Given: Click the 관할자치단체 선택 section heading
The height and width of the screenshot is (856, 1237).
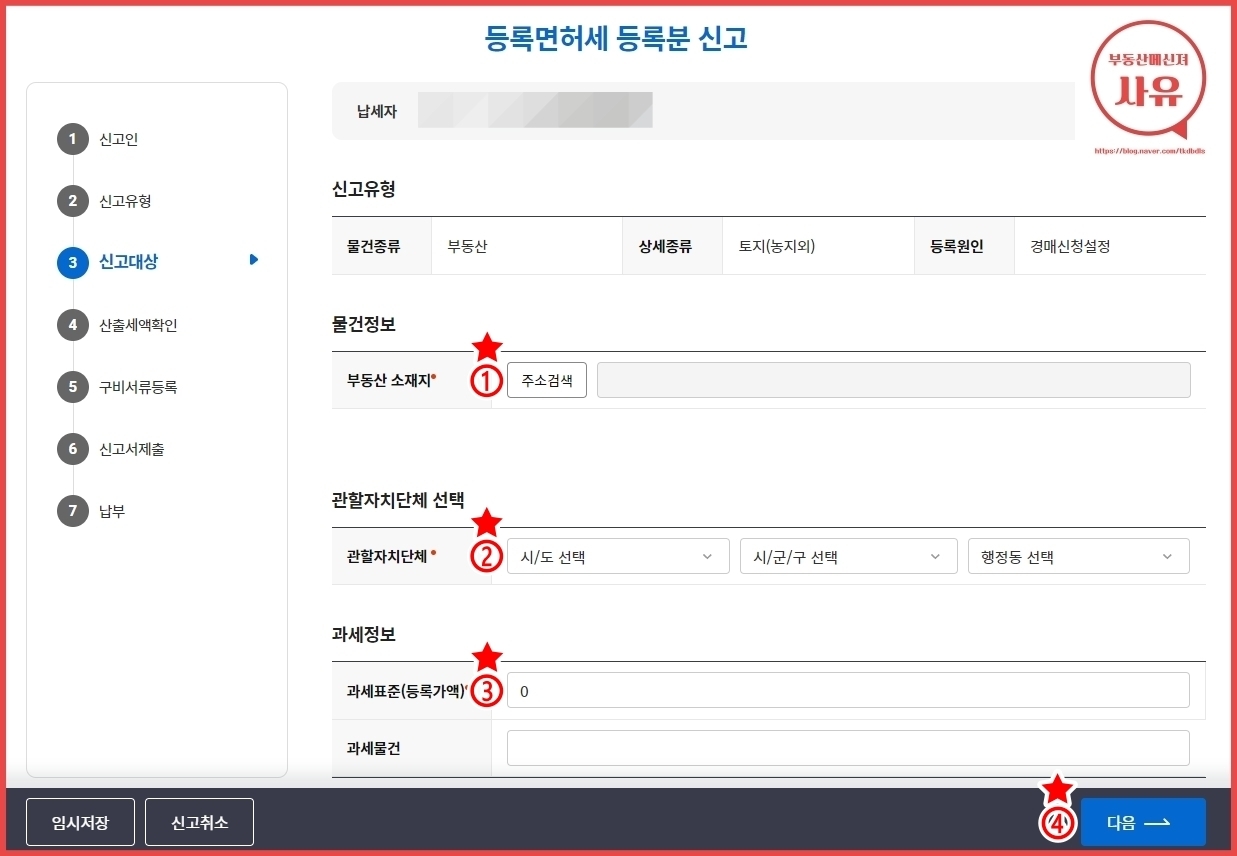Looking at the screenshot, I should point(398,501).
